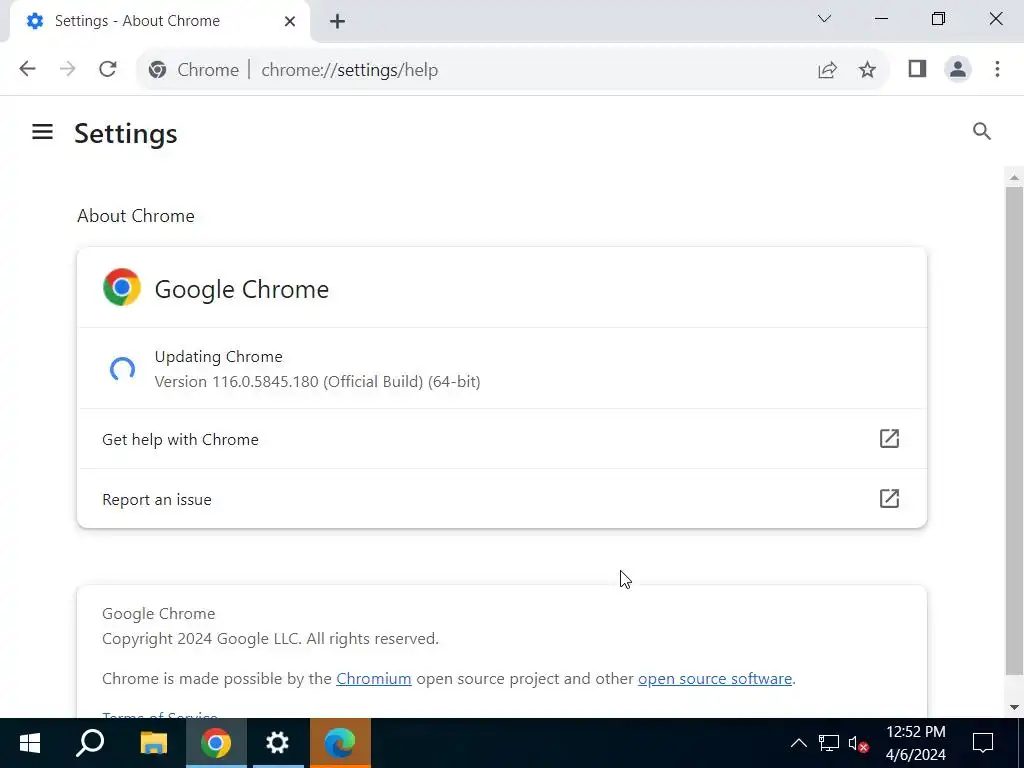Share this page icon in address bar

coord(827,69)
